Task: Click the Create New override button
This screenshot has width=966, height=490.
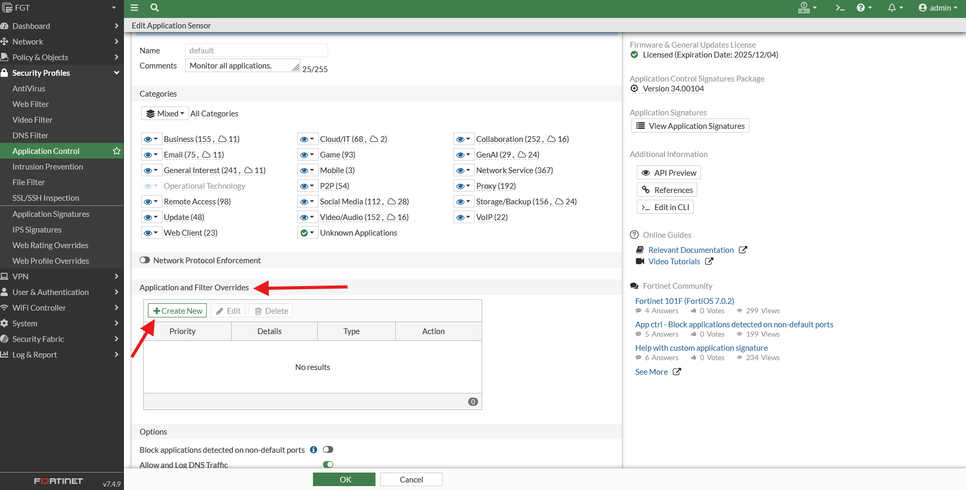Action: (178, 311)
